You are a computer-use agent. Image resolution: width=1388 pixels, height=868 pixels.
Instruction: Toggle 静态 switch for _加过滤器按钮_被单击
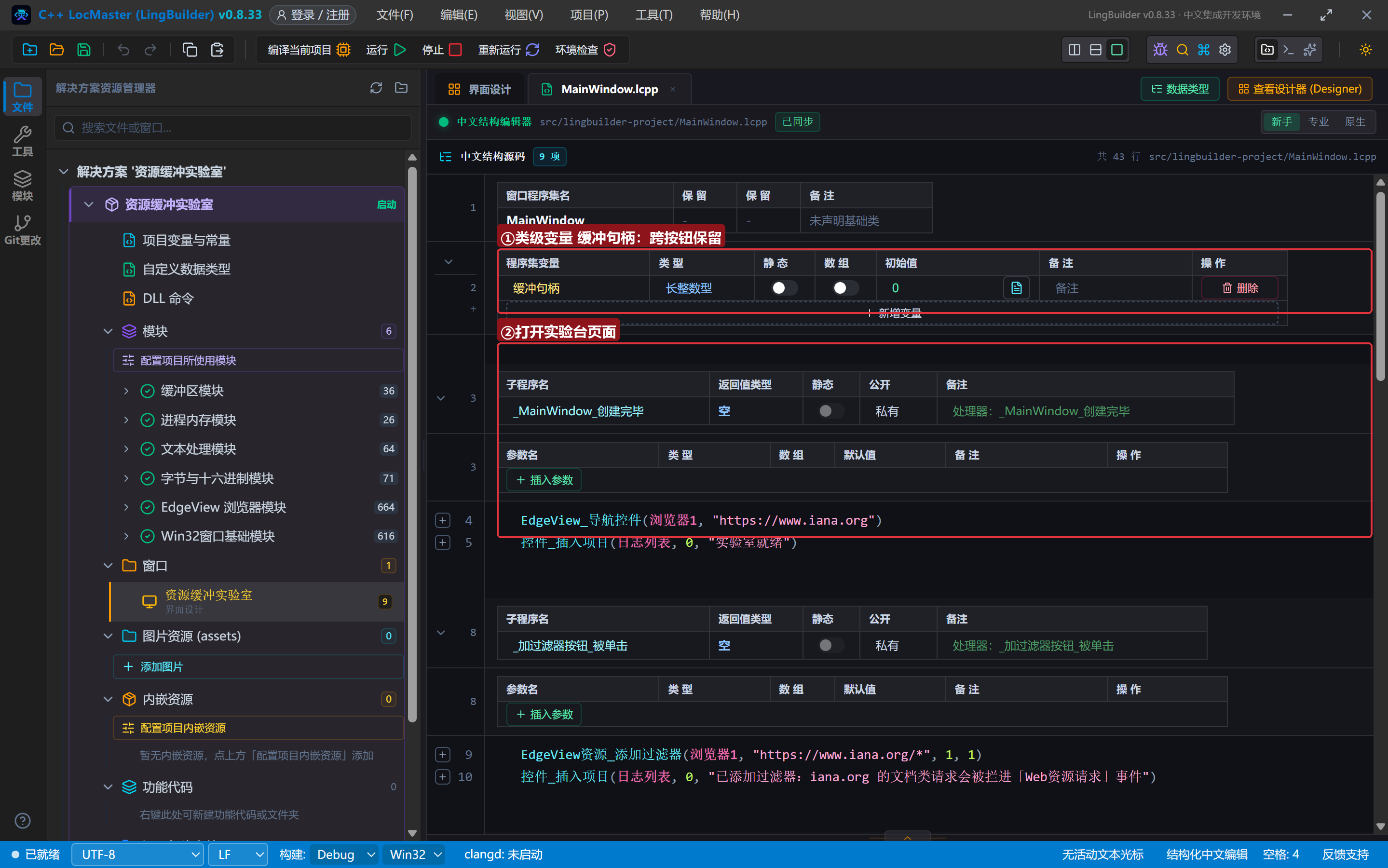tap(830, 645)
